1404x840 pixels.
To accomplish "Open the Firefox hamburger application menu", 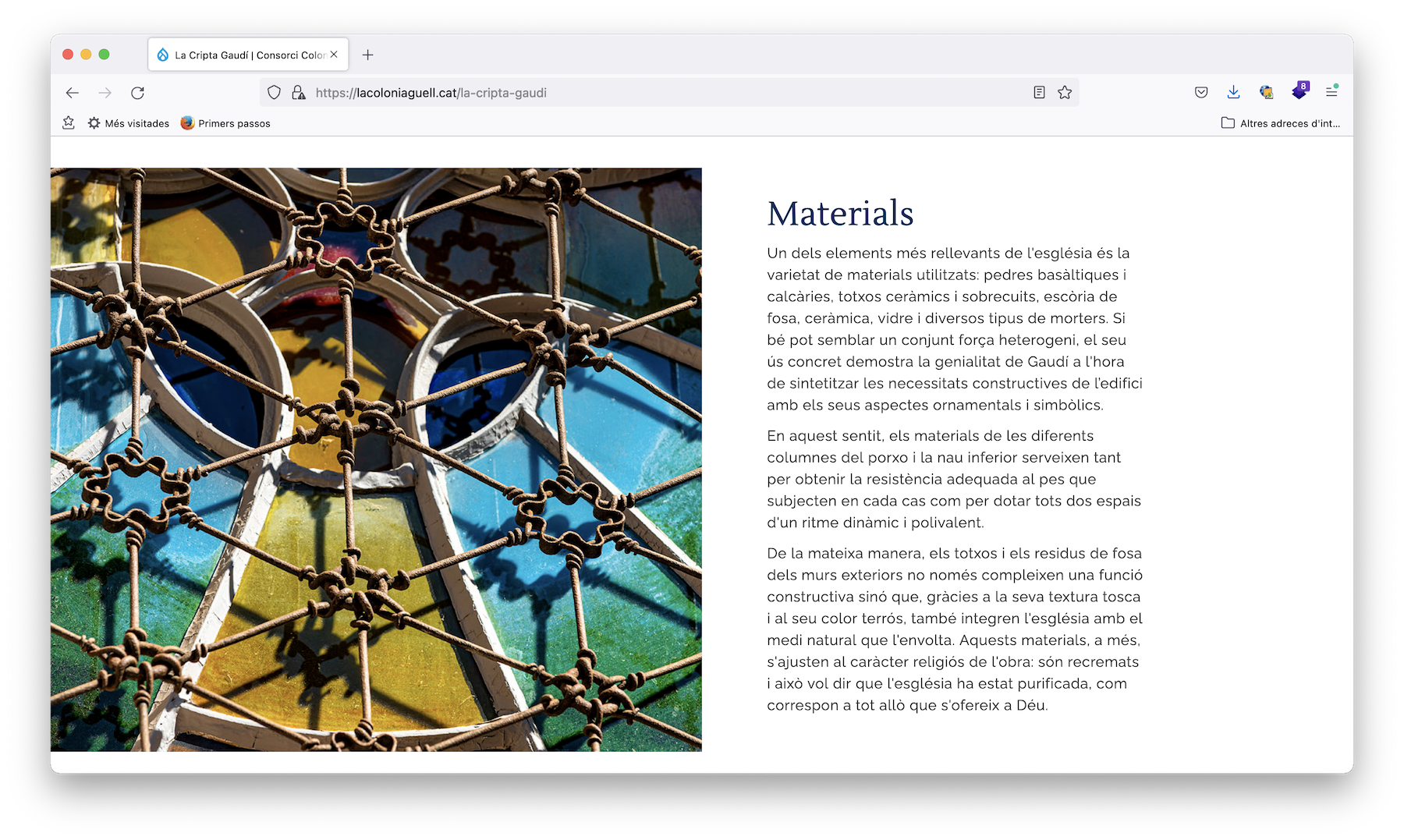I will coord(1331,93).
